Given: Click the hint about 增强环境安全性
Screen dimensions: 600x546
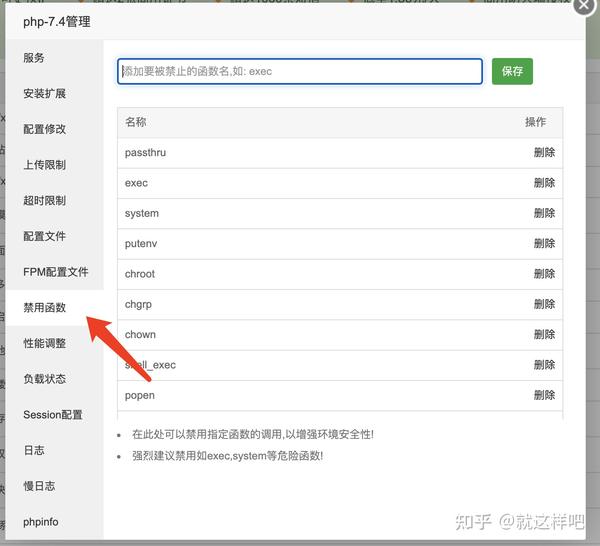Looking at the screenshot, I should 253,434.
